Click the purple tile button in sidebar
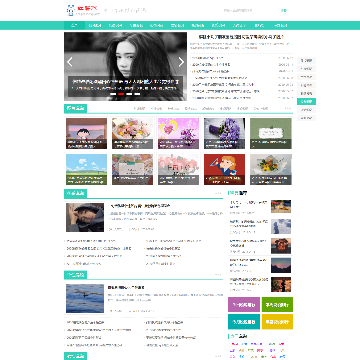This screenshot has width=360, height=360. click(x=244, y=304)
